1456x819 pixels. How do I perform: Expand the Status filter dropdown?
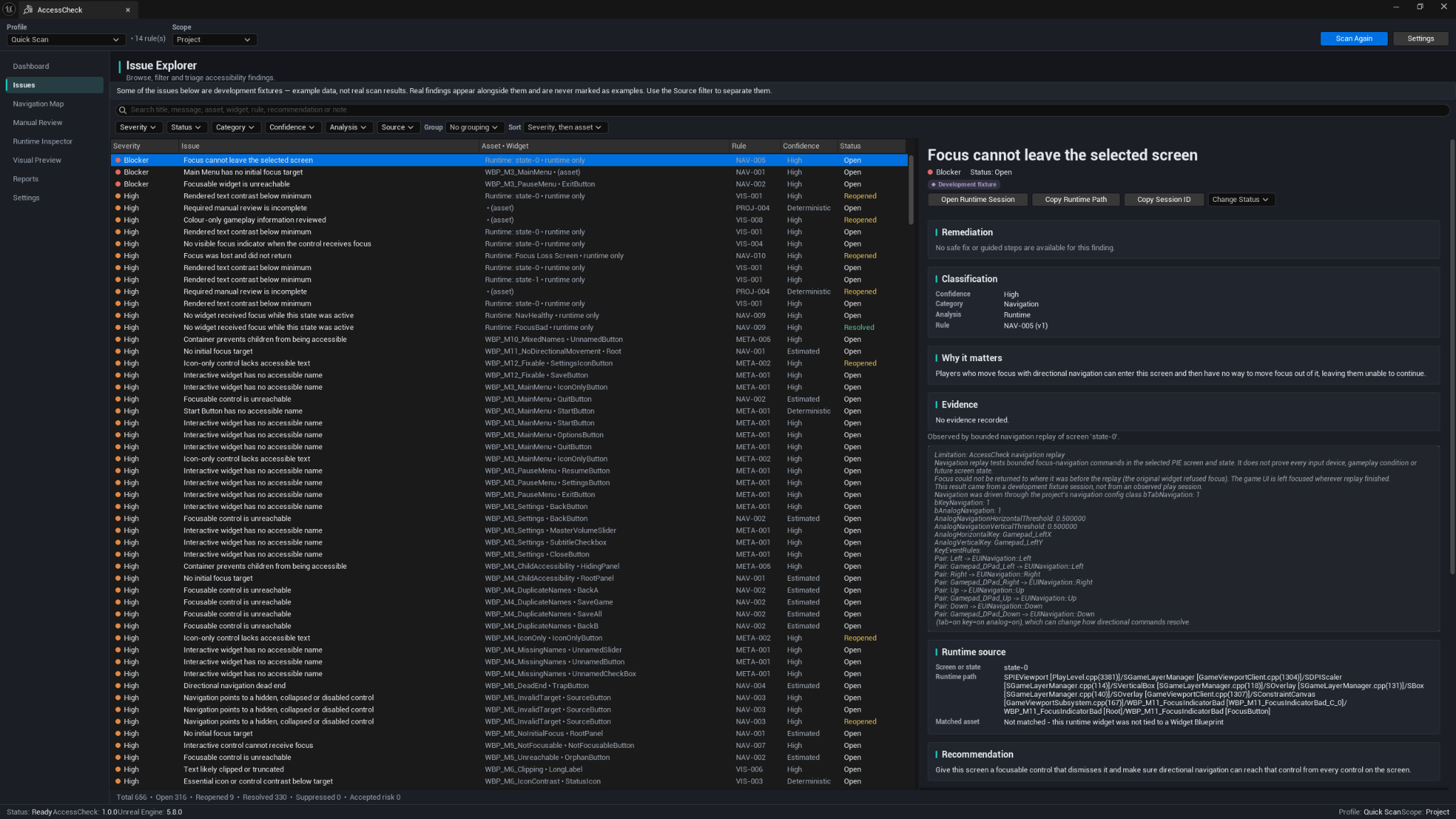coord(186,127)
